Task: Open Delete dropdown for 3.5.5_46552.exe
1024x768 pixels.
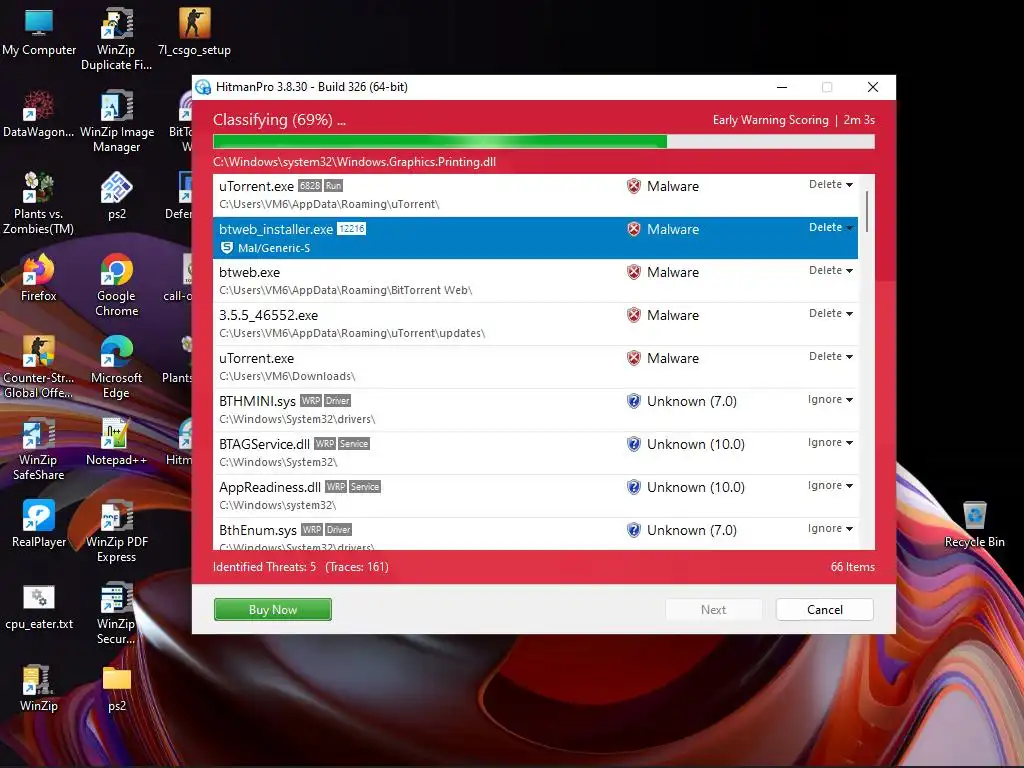Action: 831,313
